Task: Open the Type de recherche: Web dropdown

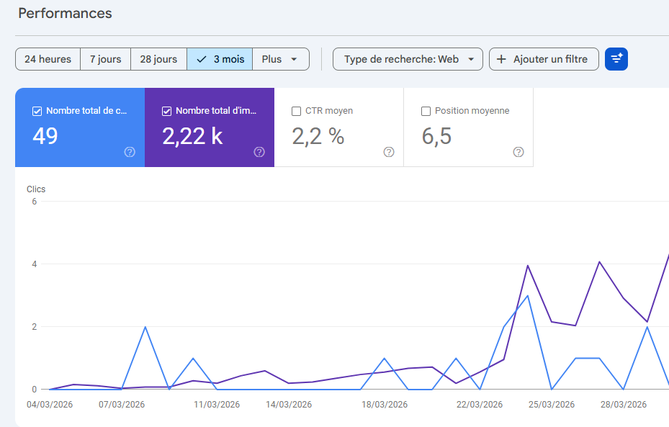Action: [x=408, y=59]
